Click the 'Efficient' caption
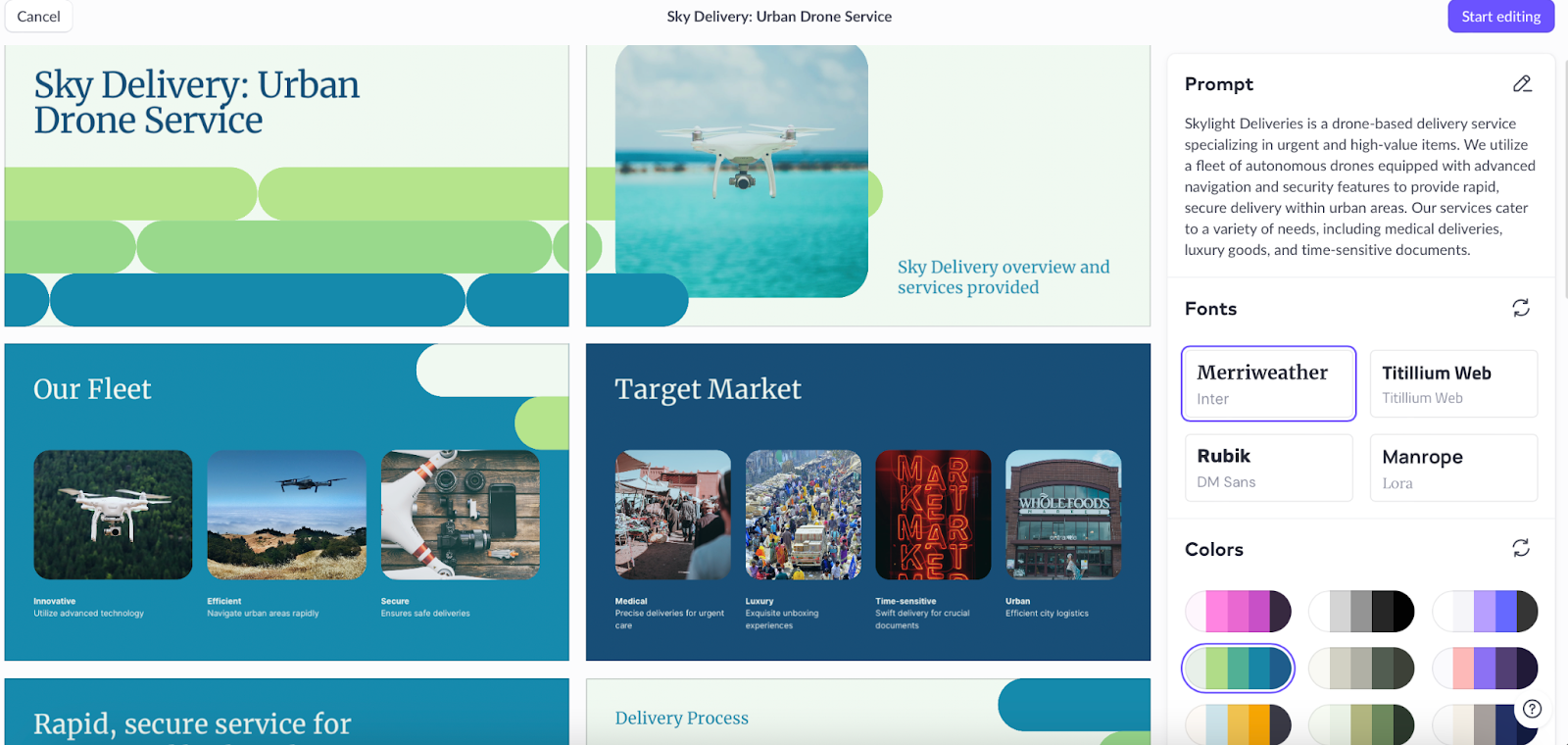The height and width of the screenshot is (745, 1568). click(224, 601)
